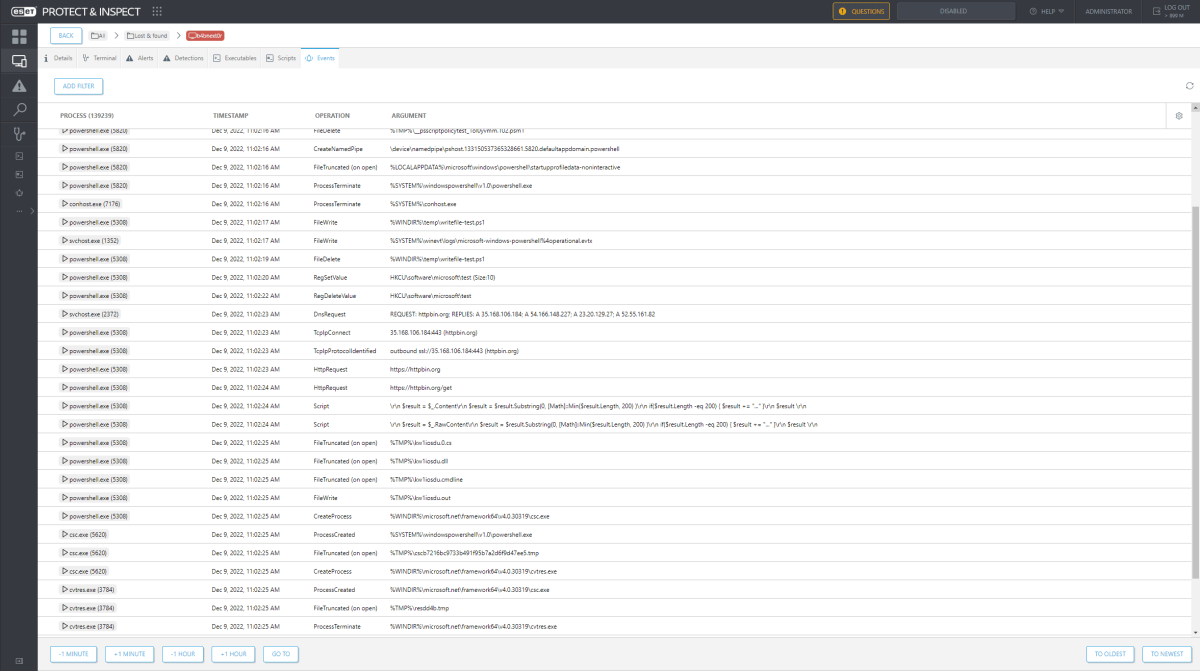Click the refresh icon above the events table

[1190, 86]
